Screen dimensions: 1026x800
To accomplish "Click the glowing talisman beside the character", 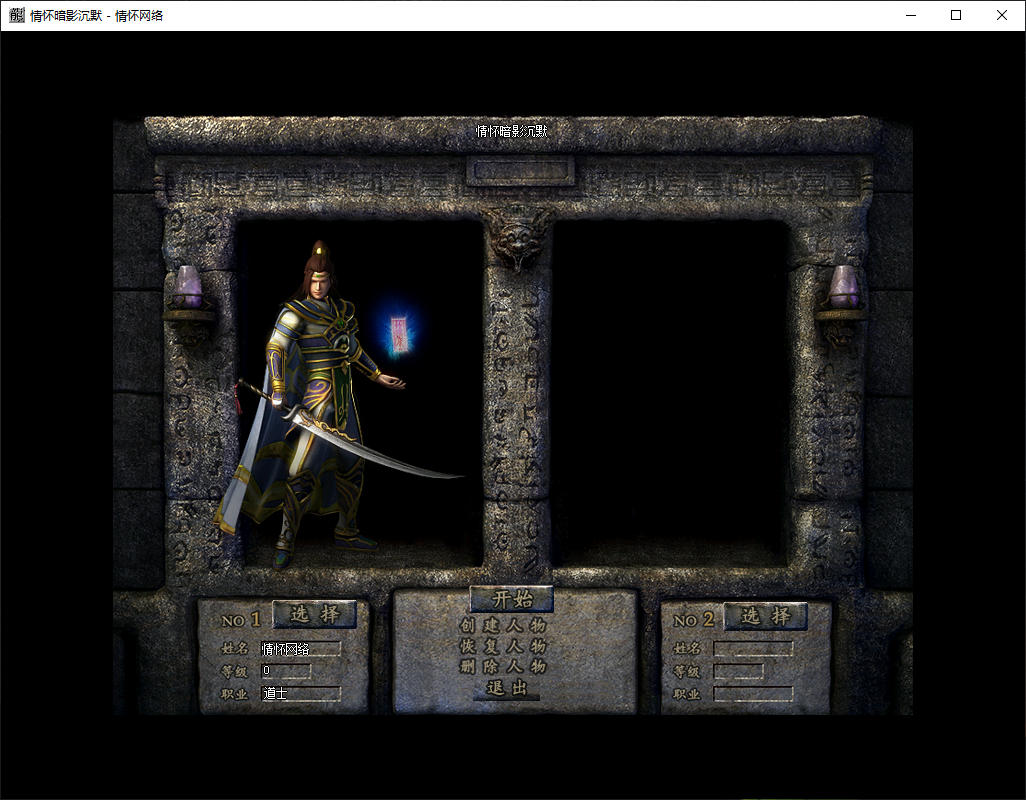I will [398, 334].
